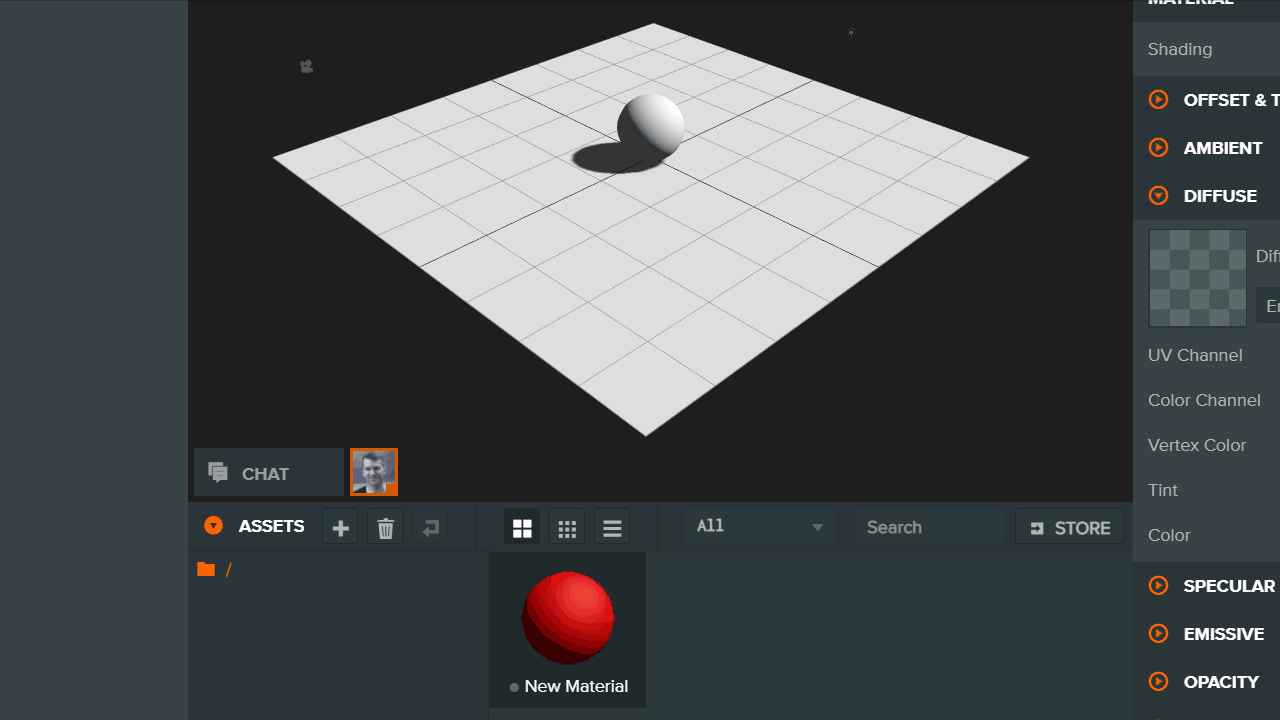This screenshot has width=1280, height=720.
Task: Switch assets to small grid view
Action: pyautogui.click(x=567, y=528)
